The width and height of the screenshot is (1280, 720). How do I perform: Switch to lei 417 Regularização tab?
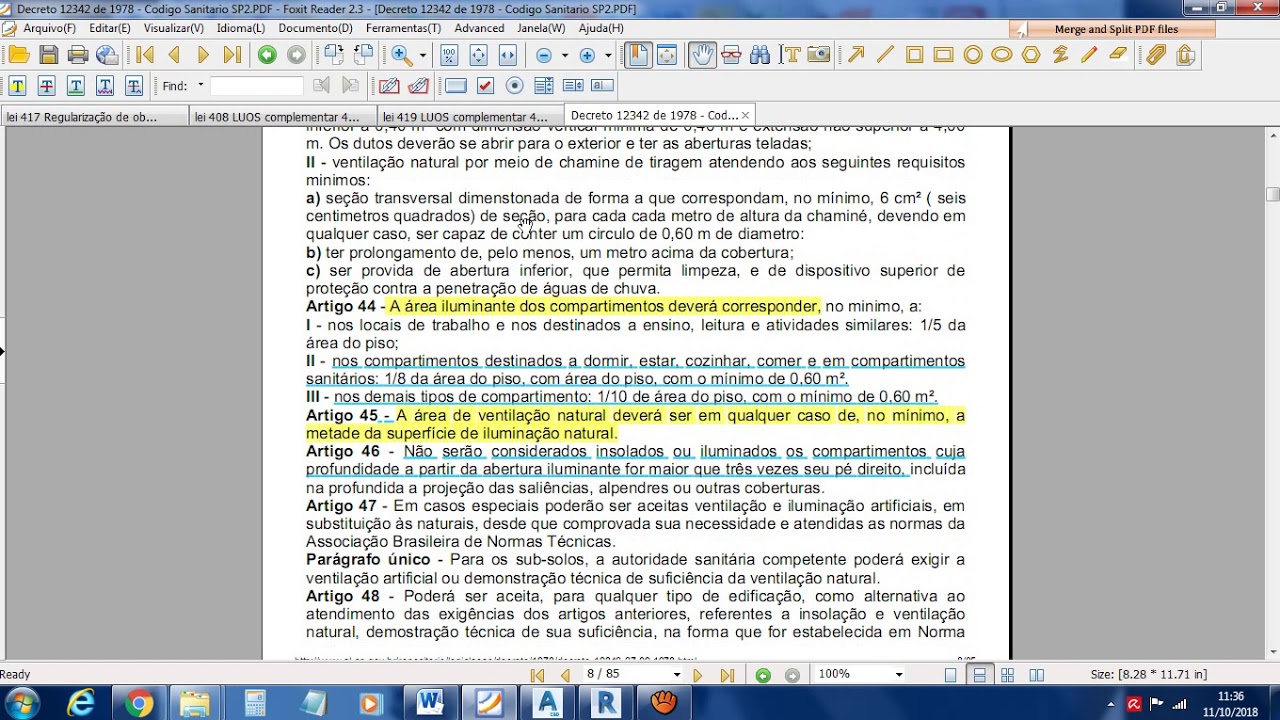(94, 117)
